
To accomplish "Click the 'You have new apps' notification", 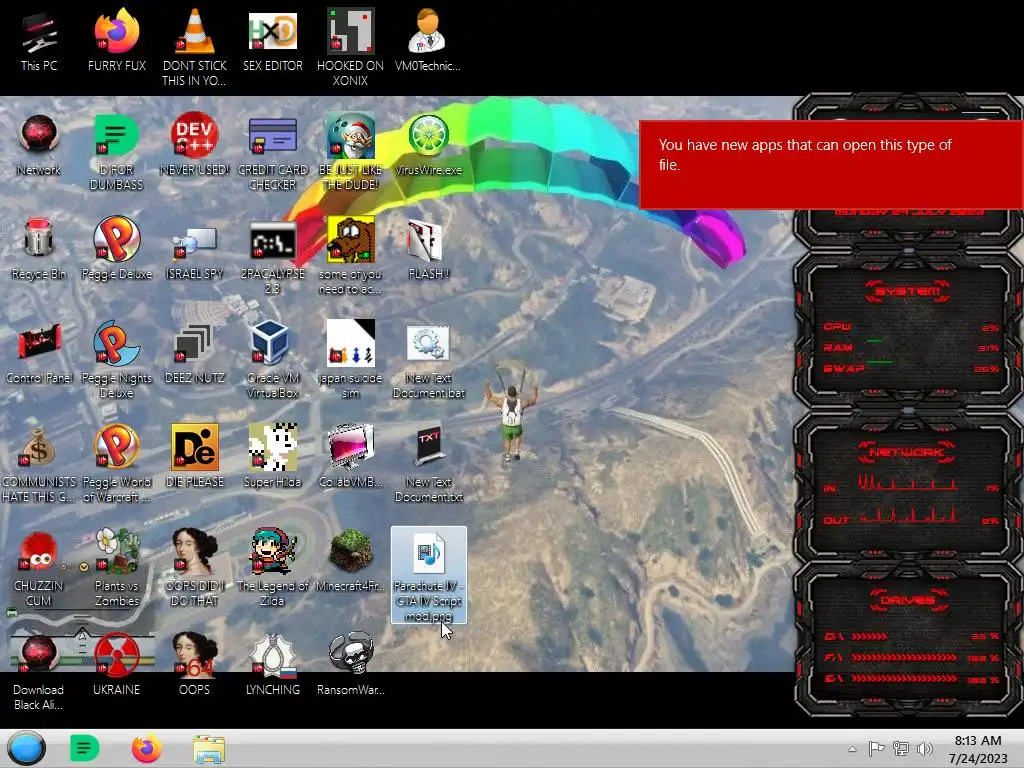I will click(x=831, y=165).
